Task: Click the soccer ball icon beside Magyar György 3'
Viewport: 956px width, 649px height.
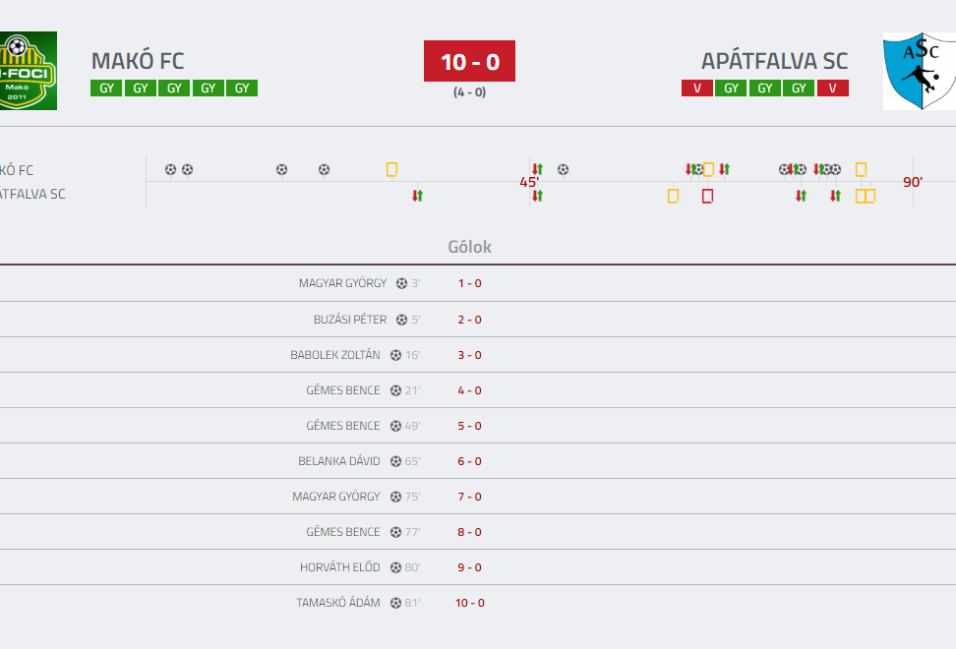Action: click(401, 283)
